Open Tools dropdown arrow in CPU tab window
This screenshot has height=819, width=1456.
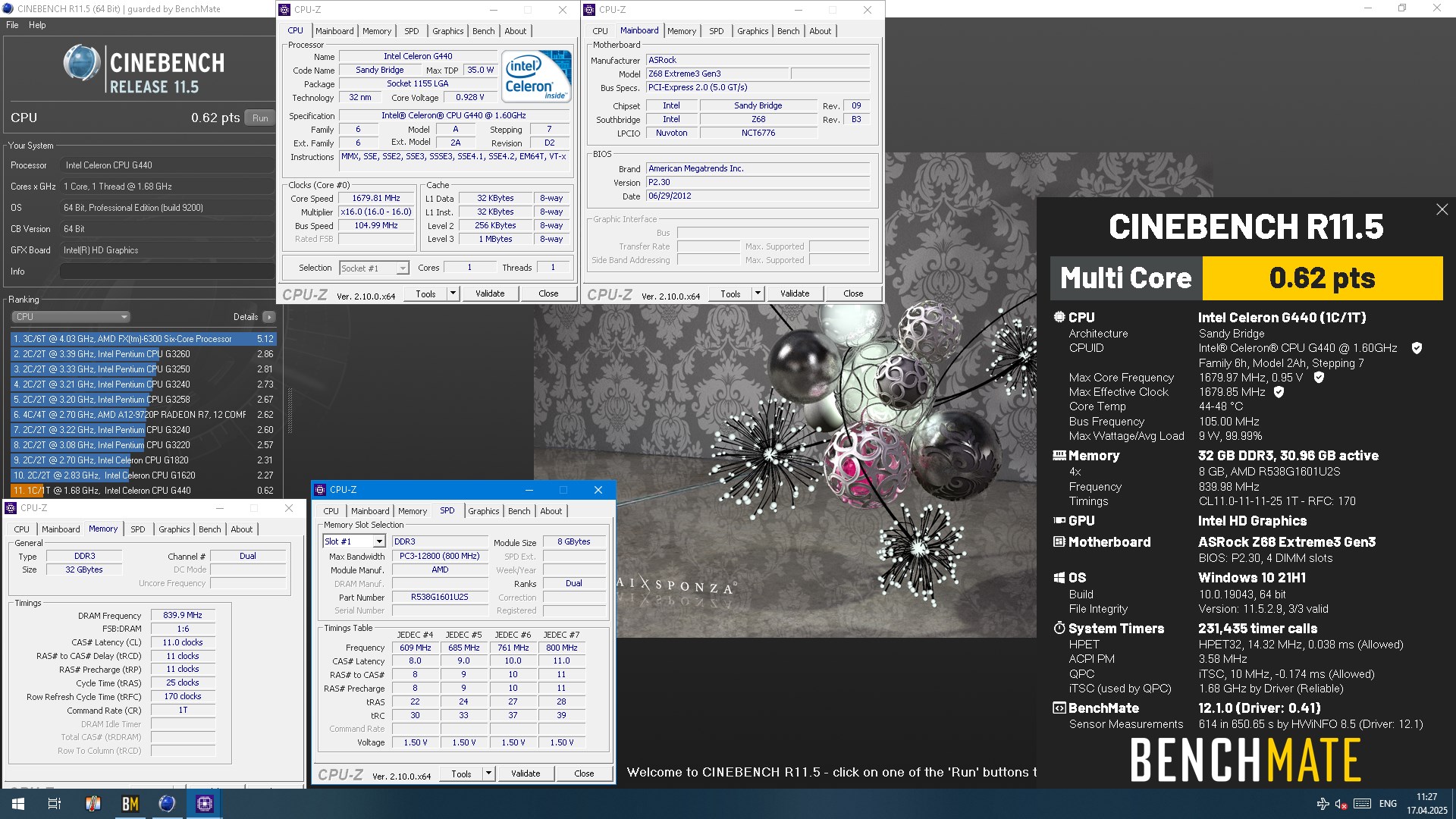(x=453, y=293)
